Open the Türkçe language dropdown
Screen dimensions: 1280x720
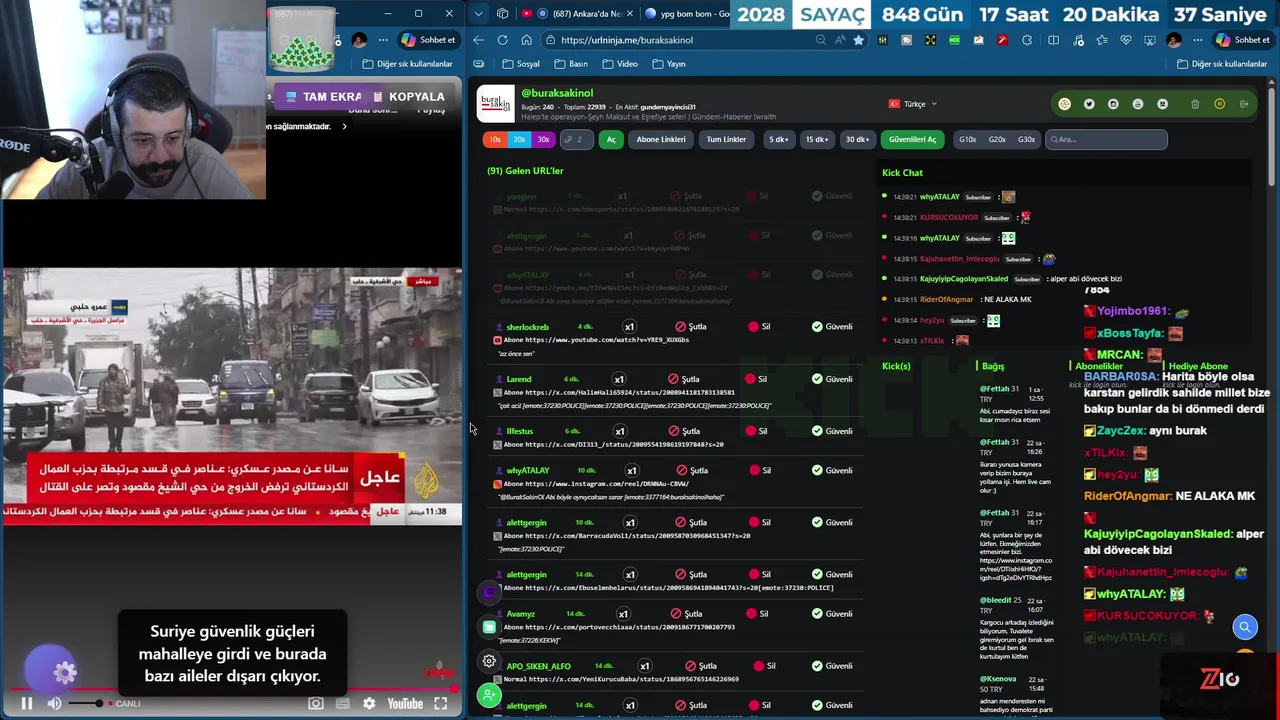(x=913, y=104)
